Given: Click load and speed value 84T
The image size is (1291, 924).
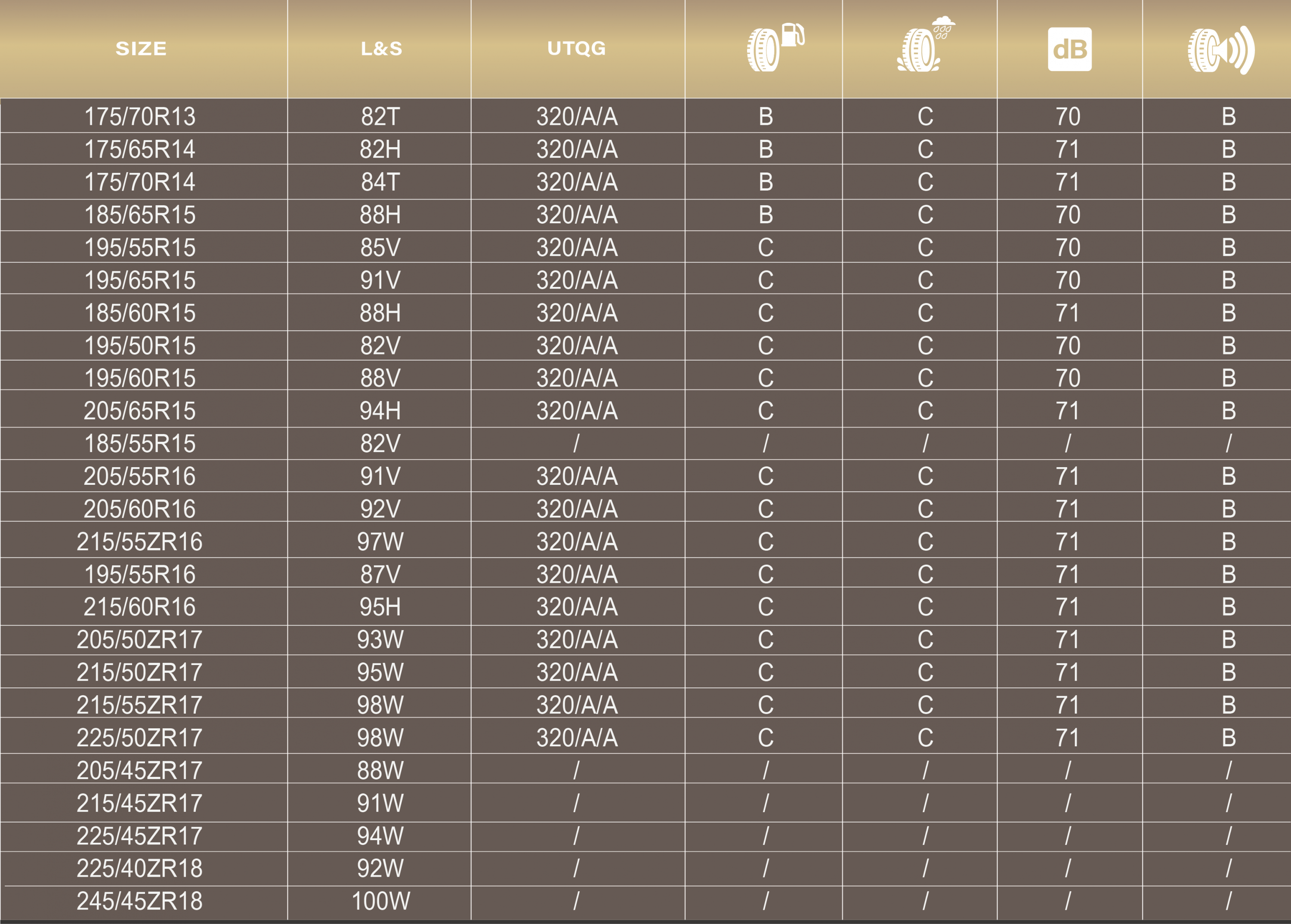Looking at the screenshot, I should coord(381,182).
